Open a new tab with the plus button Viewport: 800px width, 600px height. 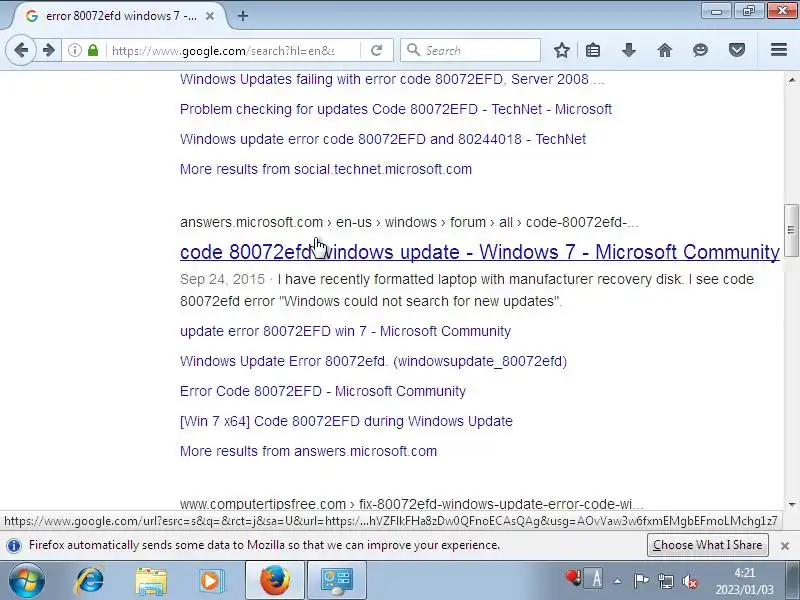point(243,16)
